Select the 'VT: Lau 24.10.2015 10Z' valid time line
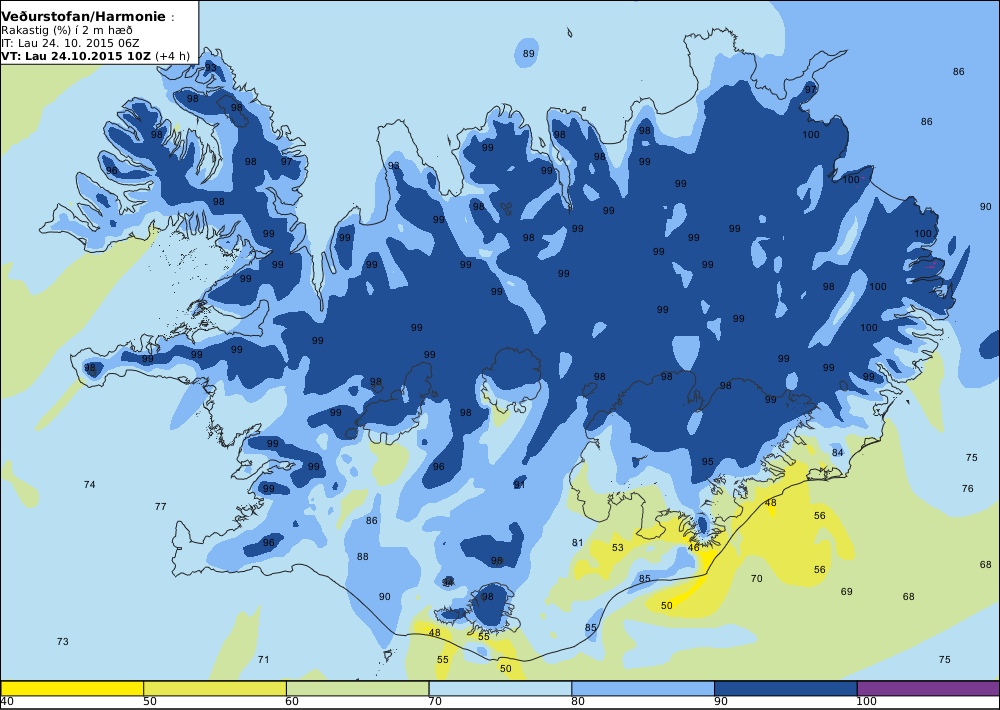The image size is (1000, 710). tap(77, 55)
